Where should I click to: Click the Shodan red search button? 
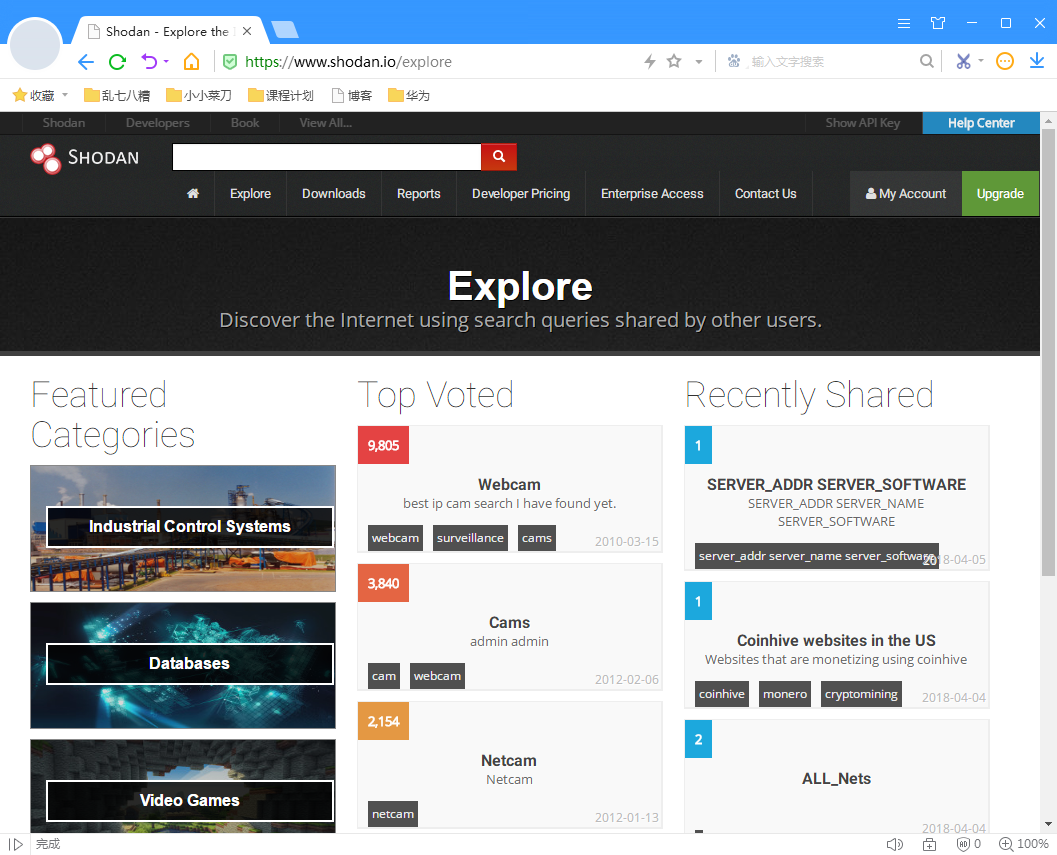tap(499, 156)
